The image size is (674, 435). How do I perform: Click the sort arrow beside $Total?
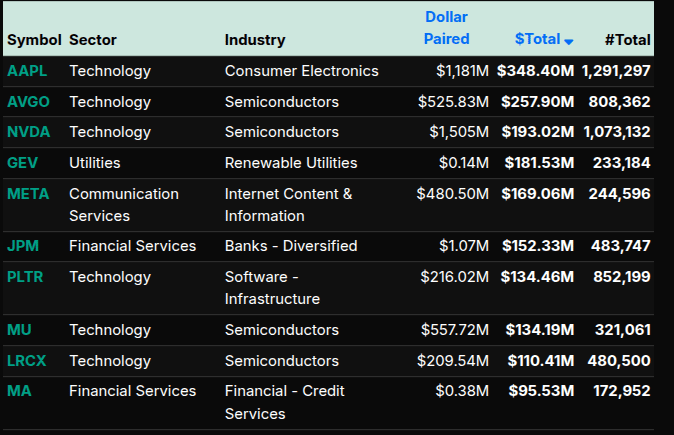point(569,41)
